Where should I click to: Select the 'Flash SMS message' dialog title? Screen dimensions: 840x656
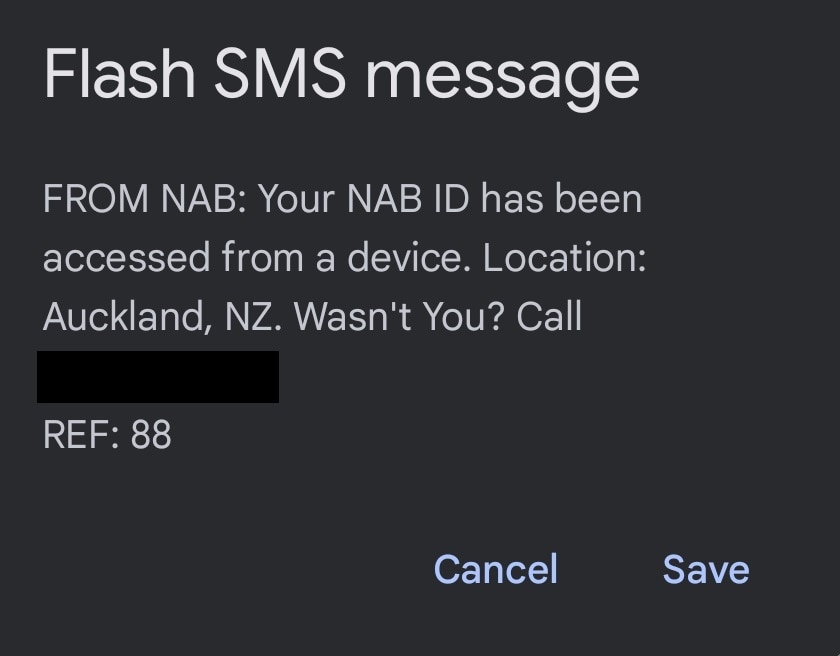click(341, 76)
